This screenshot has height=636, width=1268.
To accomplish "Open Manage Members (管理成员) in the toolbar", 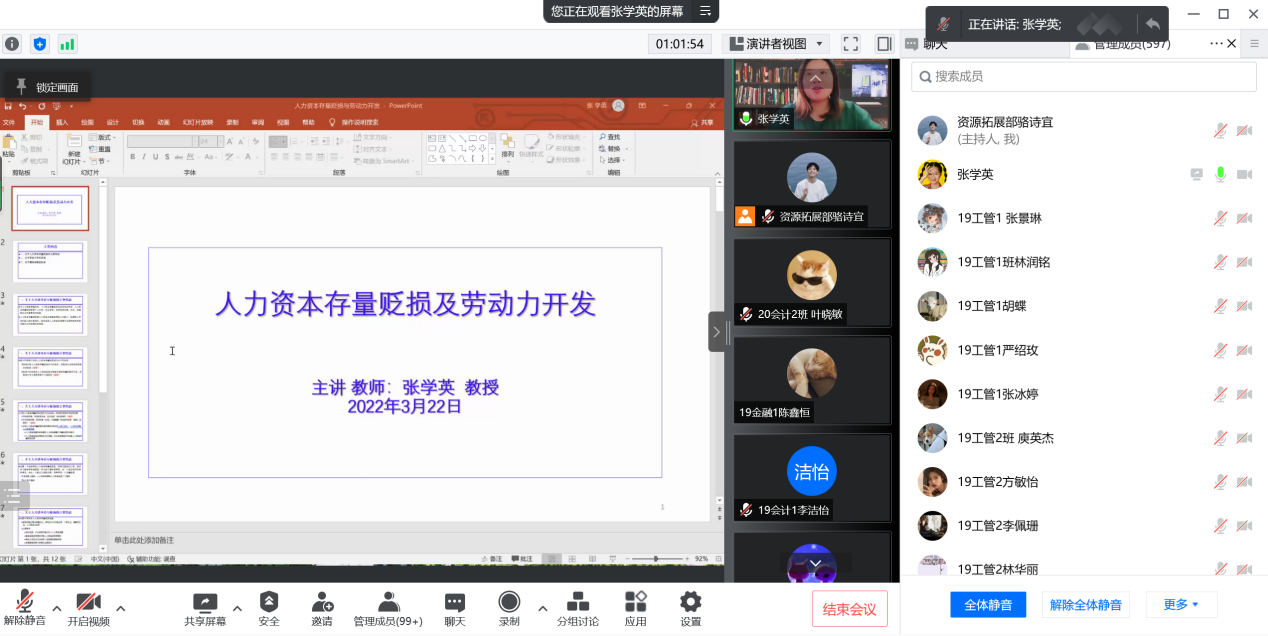I will point(388,602).
